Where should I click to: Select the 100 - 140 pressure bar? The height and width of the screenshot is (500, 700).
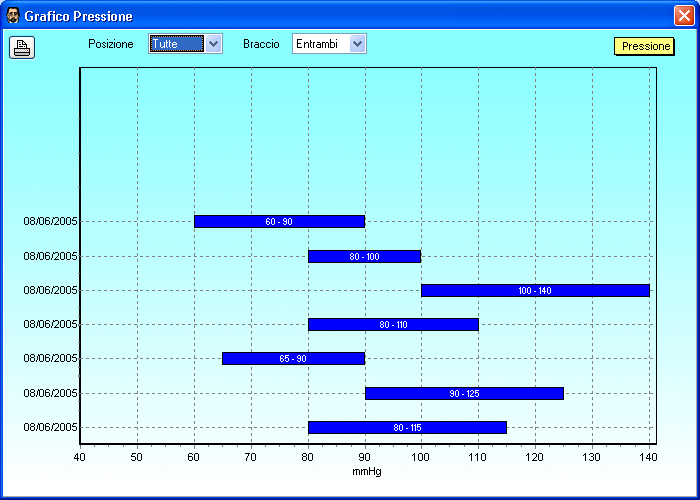point(535,291)
